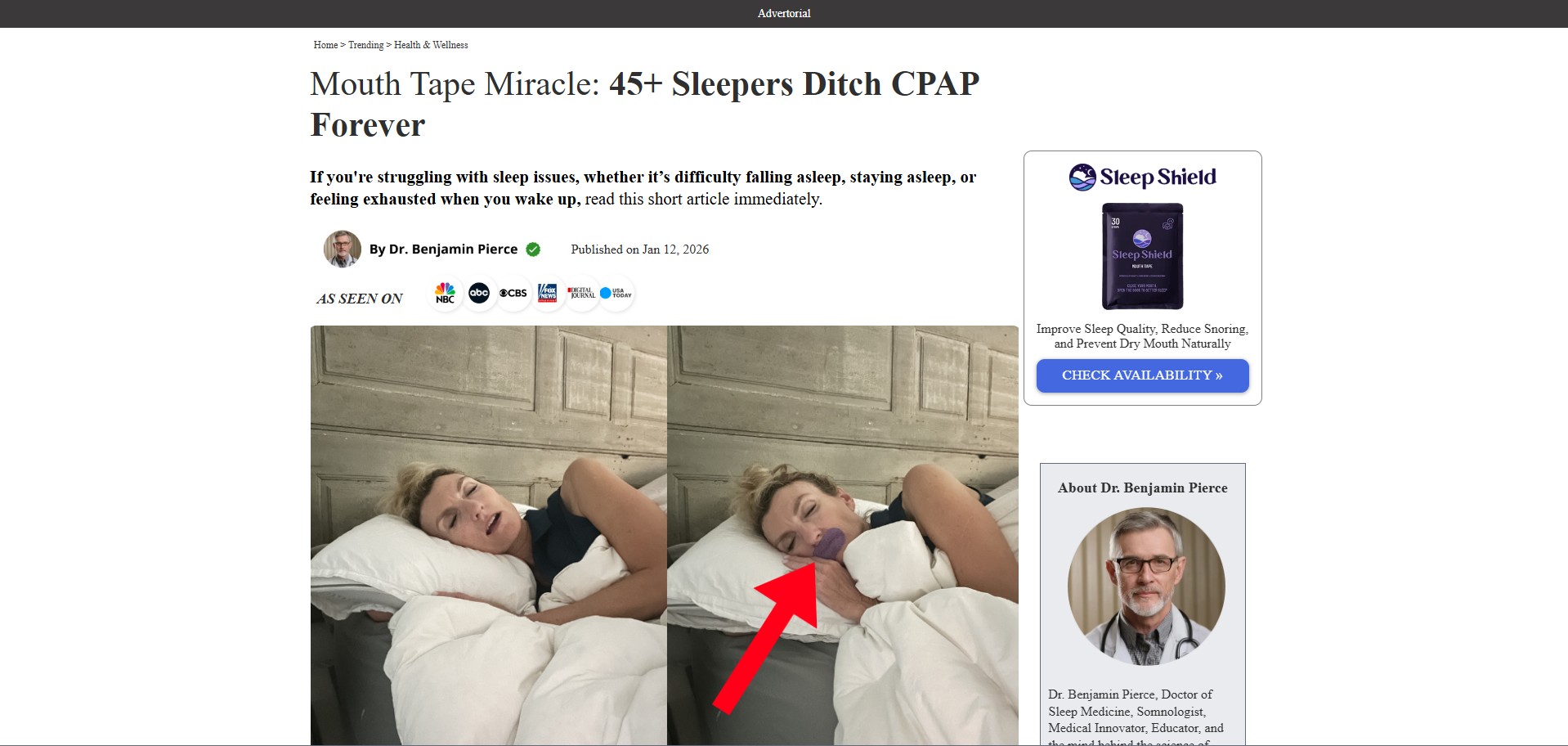Go to the Trending breadcrumb
The width and height of the screenshot is (1568, 746).
365,45
